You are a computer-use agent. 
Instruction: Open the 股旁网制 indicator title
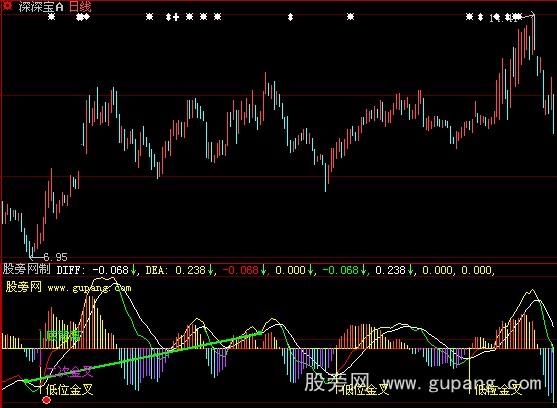pos(27,269)
